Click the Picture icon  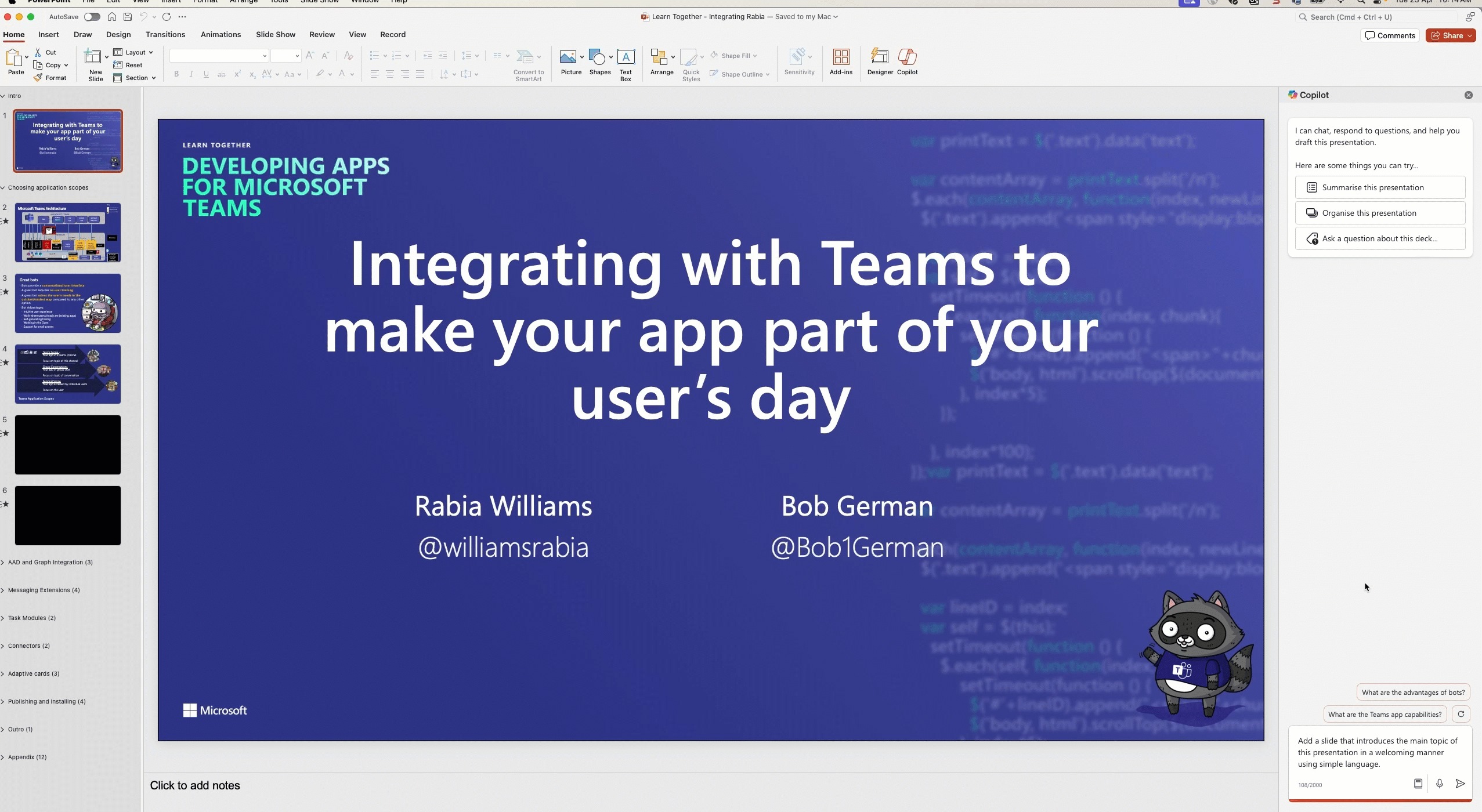pyautogui.click(x=568, y=57)
